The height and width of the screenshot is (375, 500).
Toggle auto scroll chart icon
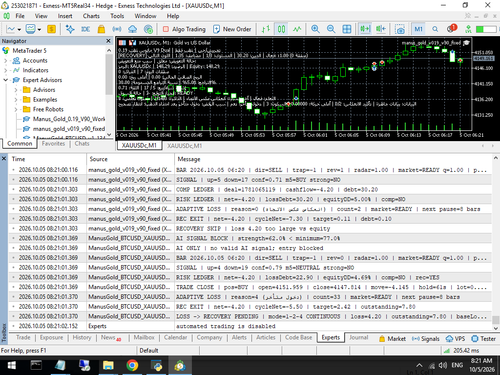(365, 29)
